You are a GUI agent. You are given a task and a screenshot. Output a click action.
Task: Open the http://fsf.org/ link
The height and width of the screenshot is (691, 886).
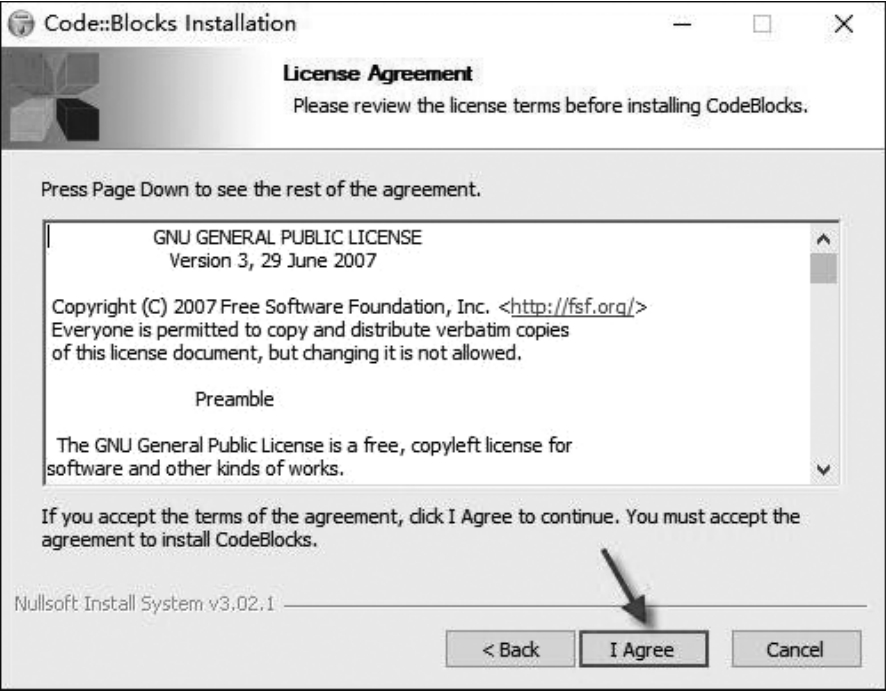point(573,306)
